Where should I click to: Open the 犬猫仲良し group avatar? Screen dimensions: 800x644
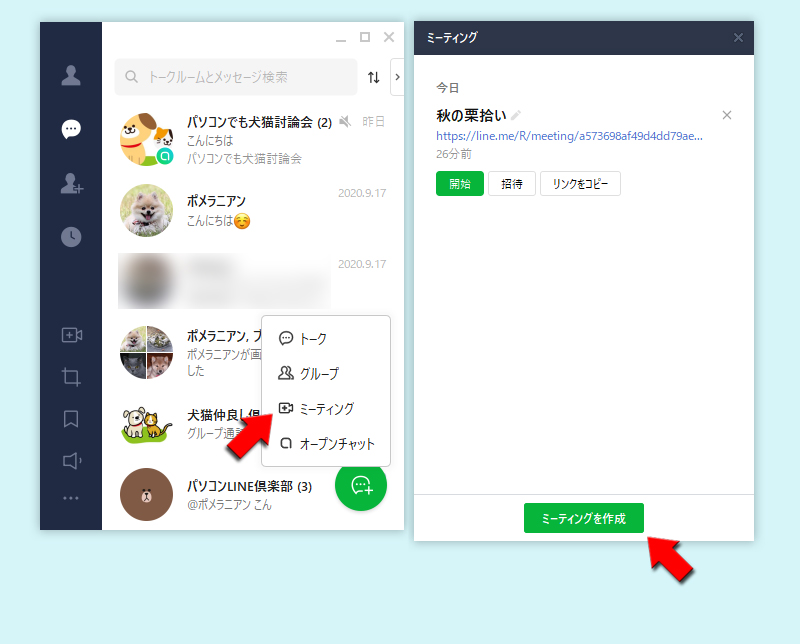click(146, 425)
